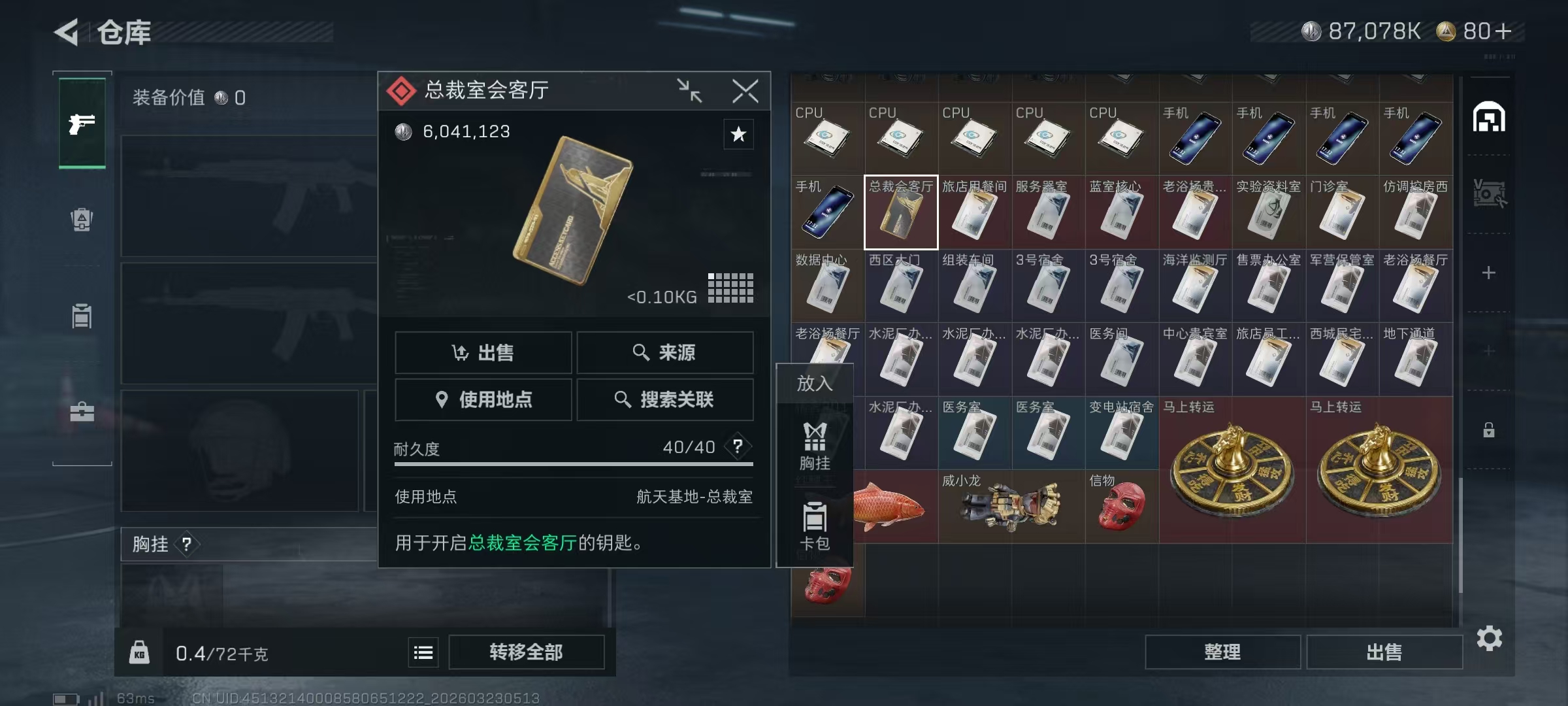Screen dimensions: 1568x706
Task: Open the 来源 source lookup
Action: click(665, 352)
